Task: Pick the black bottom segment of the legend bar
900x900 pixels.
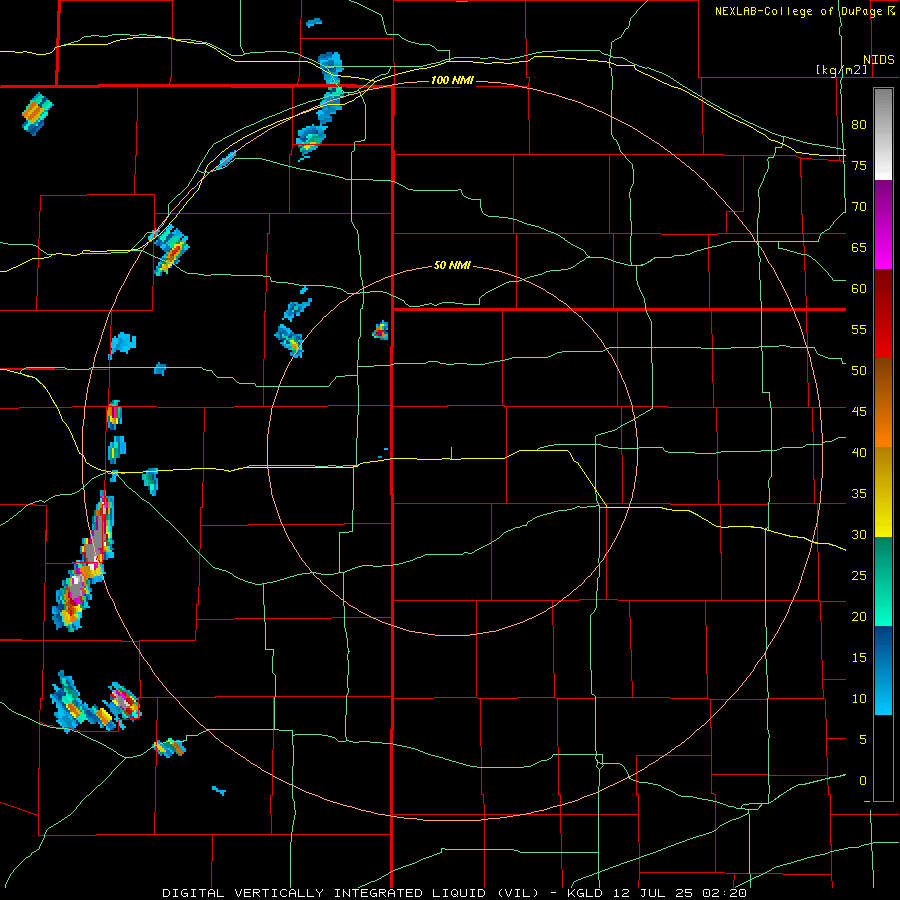Action: coord(883,757)
